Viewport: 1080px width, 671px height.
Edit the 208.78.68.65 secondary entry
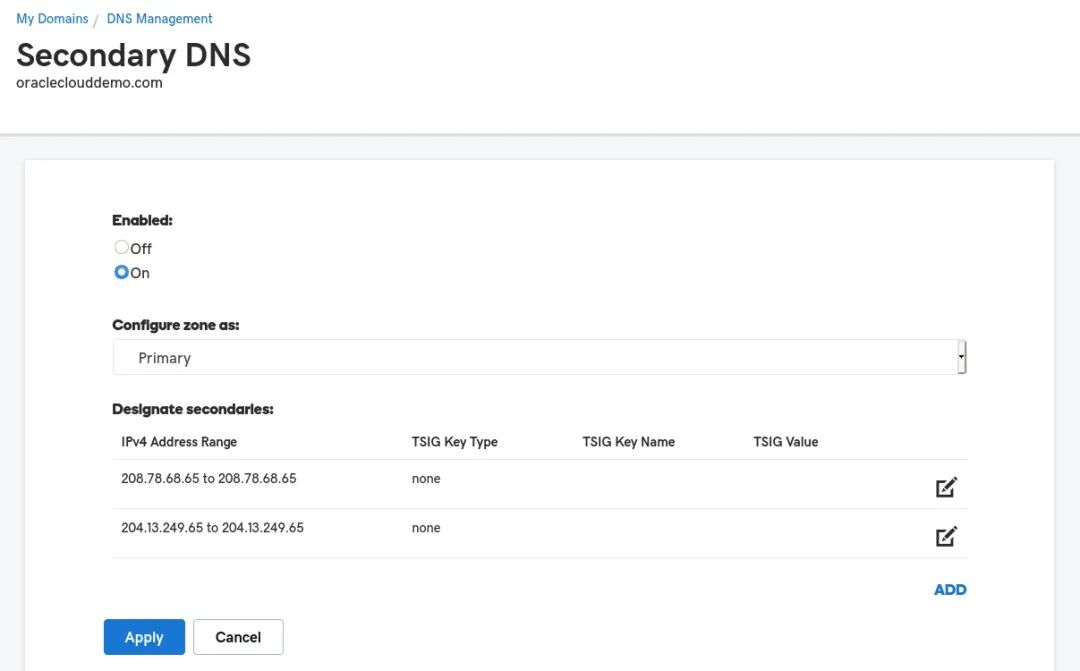(x=945, y=488)
